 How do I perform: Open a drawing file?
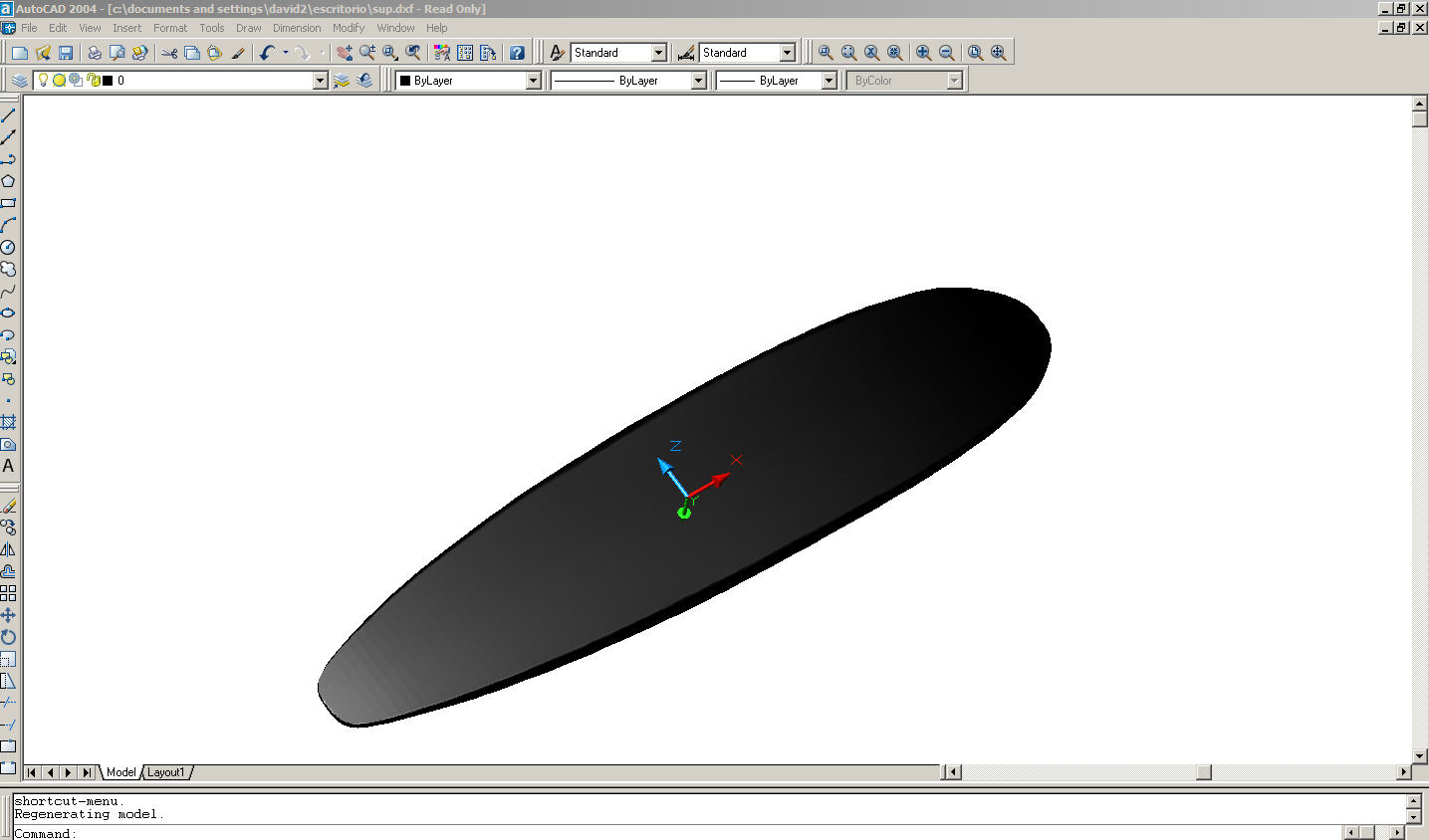43,53
